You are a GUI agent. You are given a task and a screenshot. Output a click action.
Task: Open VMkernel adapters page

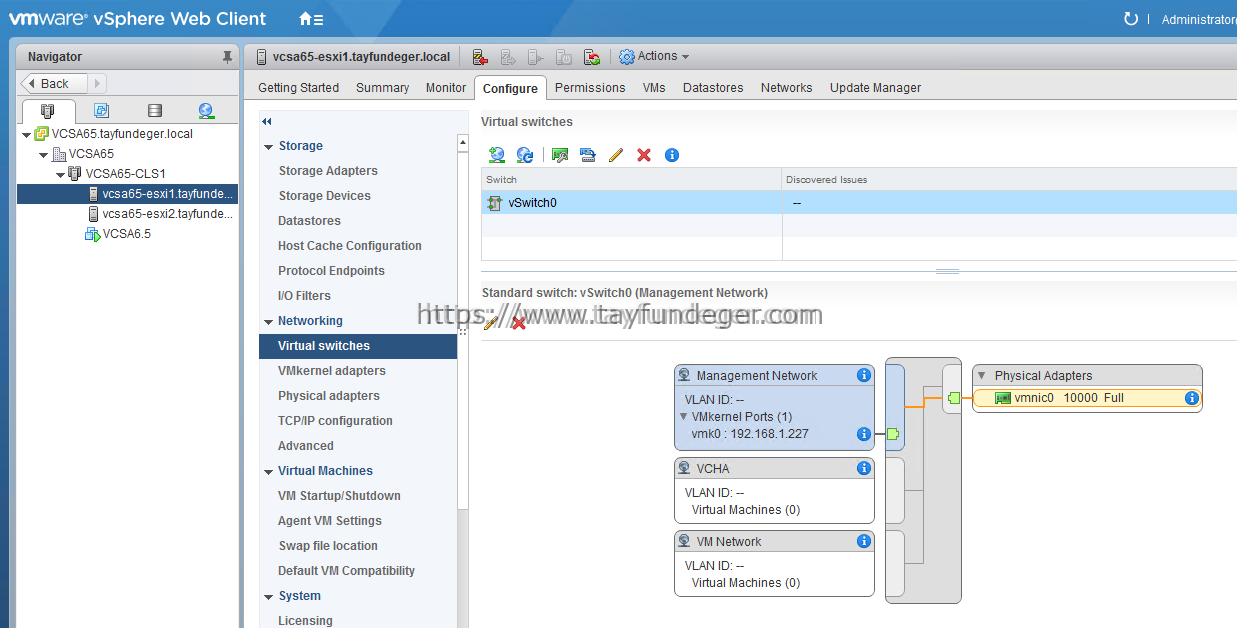pyautogui.click(x=332, y=371)
